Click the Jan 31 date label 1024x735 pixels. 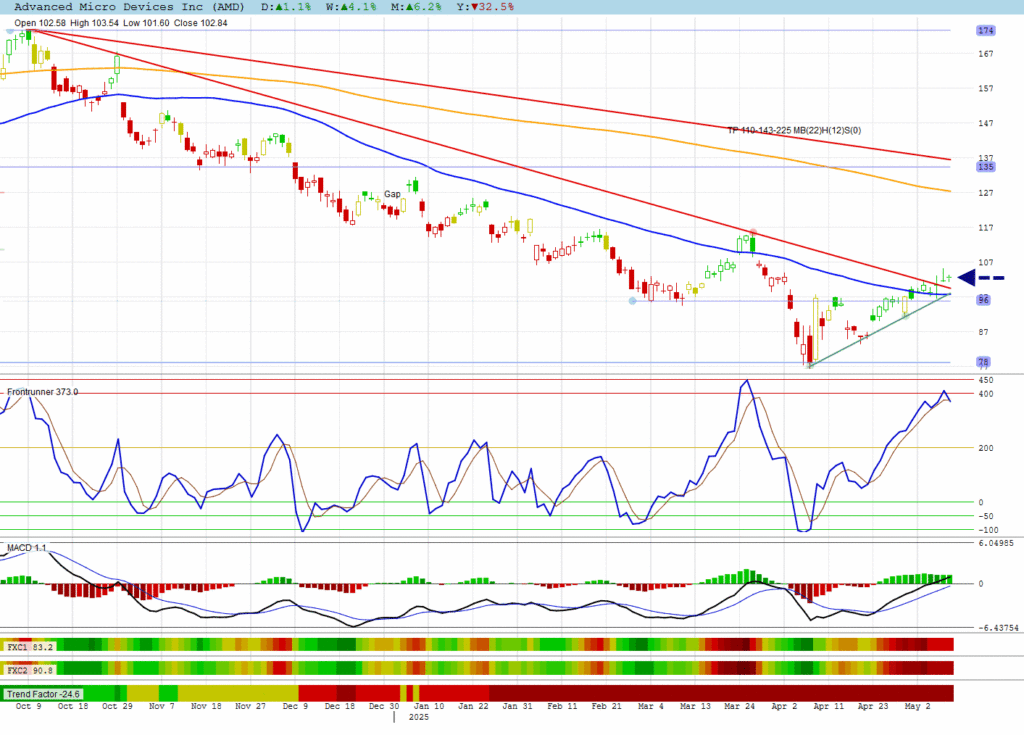[517, 706]
